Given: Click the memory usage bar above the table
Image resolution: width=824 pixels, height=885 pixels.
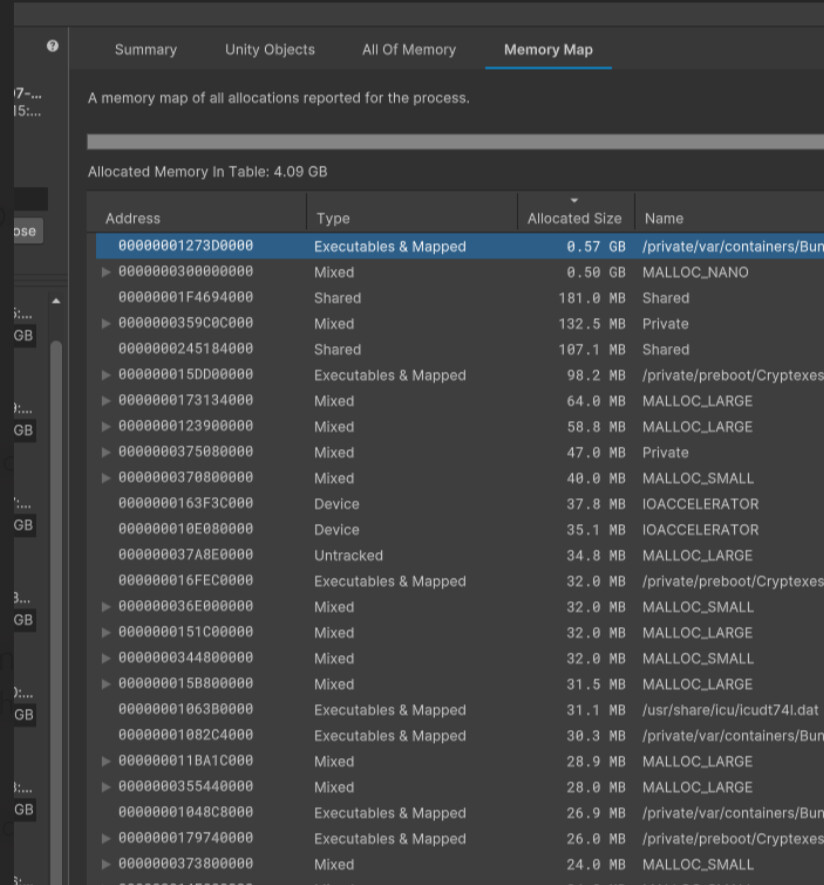Looking at the screenshot, I should (450, 139).
